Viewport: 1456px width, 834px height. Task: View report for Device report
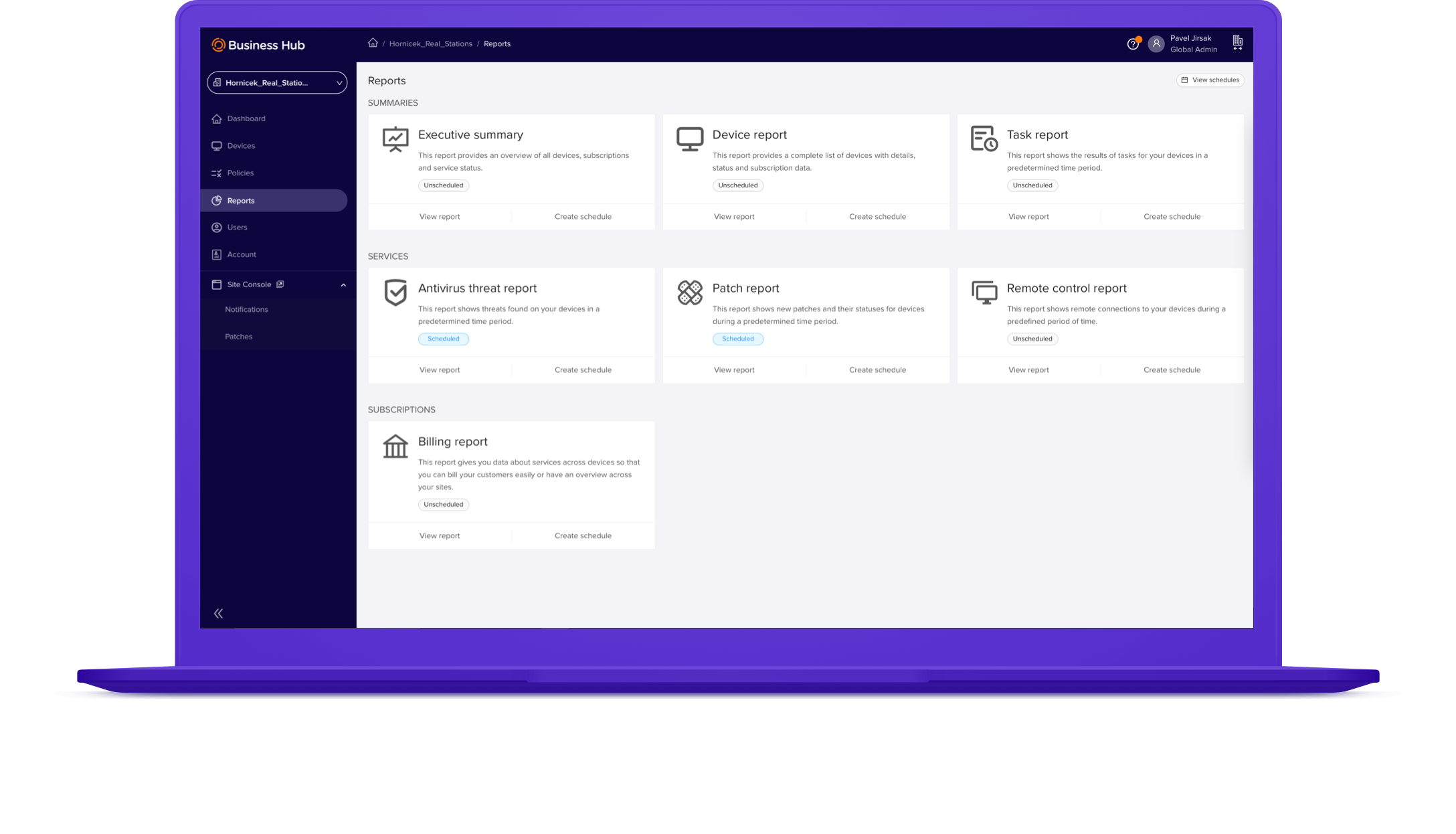tap(733, 216)
